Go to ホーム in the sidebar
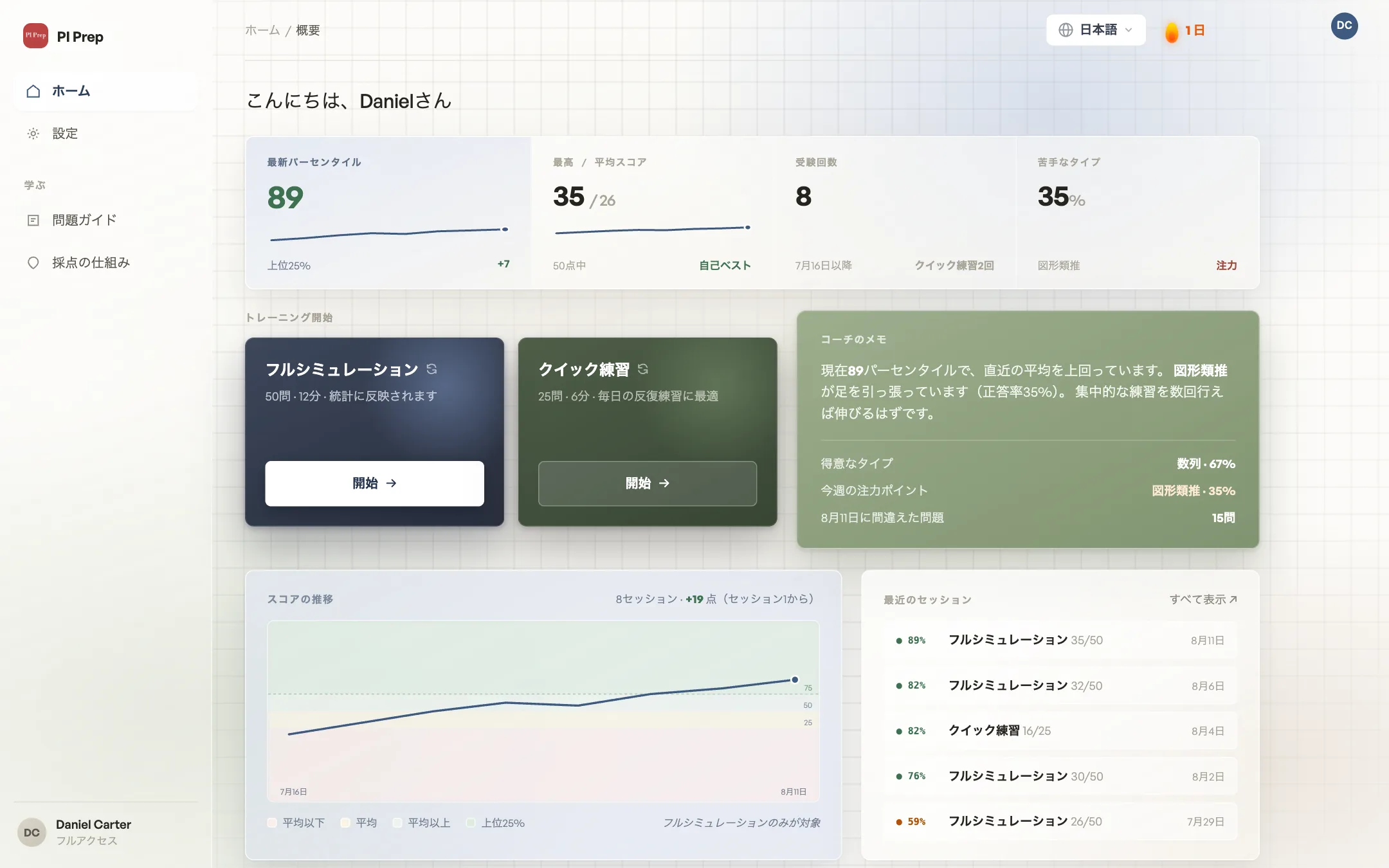1389x868 pixels. coord(105,91)
